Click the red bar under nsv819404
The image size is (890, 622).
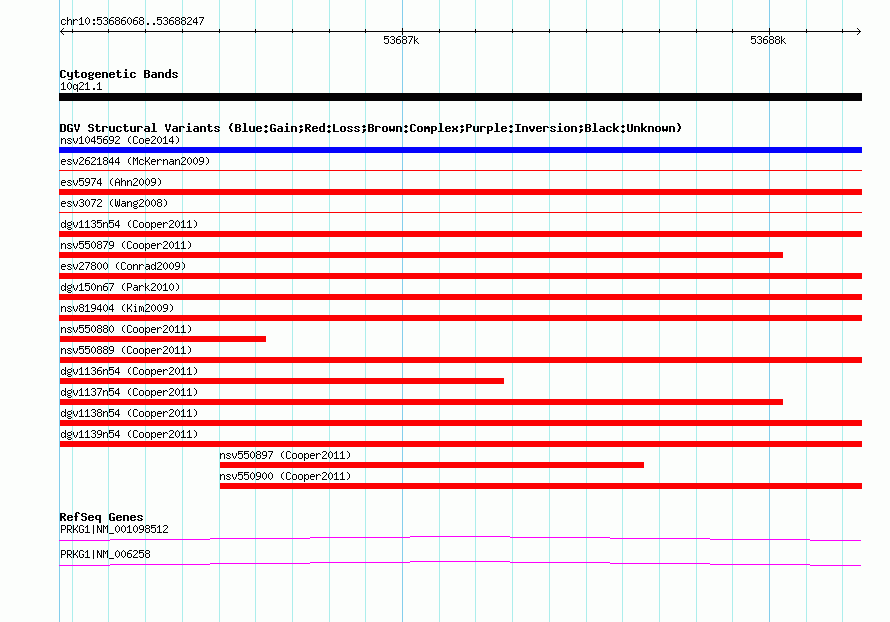point(460,318)
